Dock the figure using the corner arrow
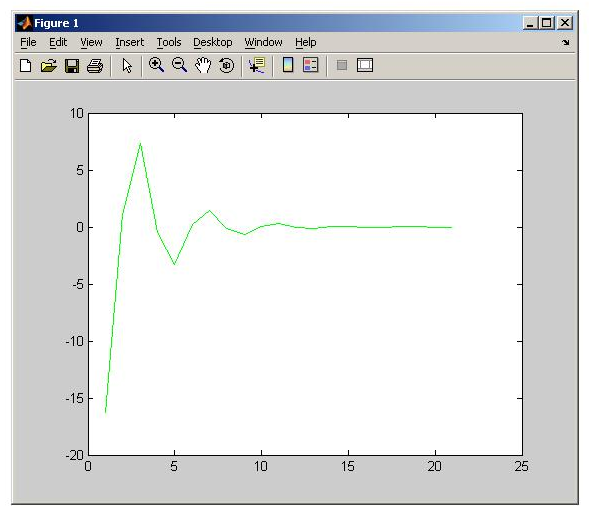 click(x=566, y=42)
